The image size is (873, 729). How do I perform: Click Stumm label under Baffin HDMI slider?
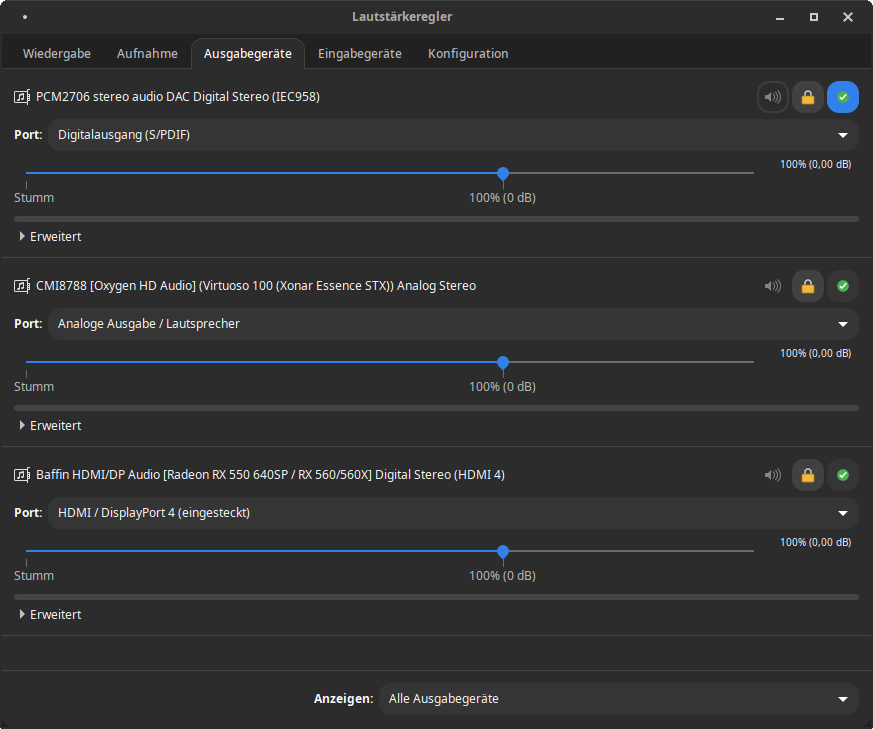[34, 575]
